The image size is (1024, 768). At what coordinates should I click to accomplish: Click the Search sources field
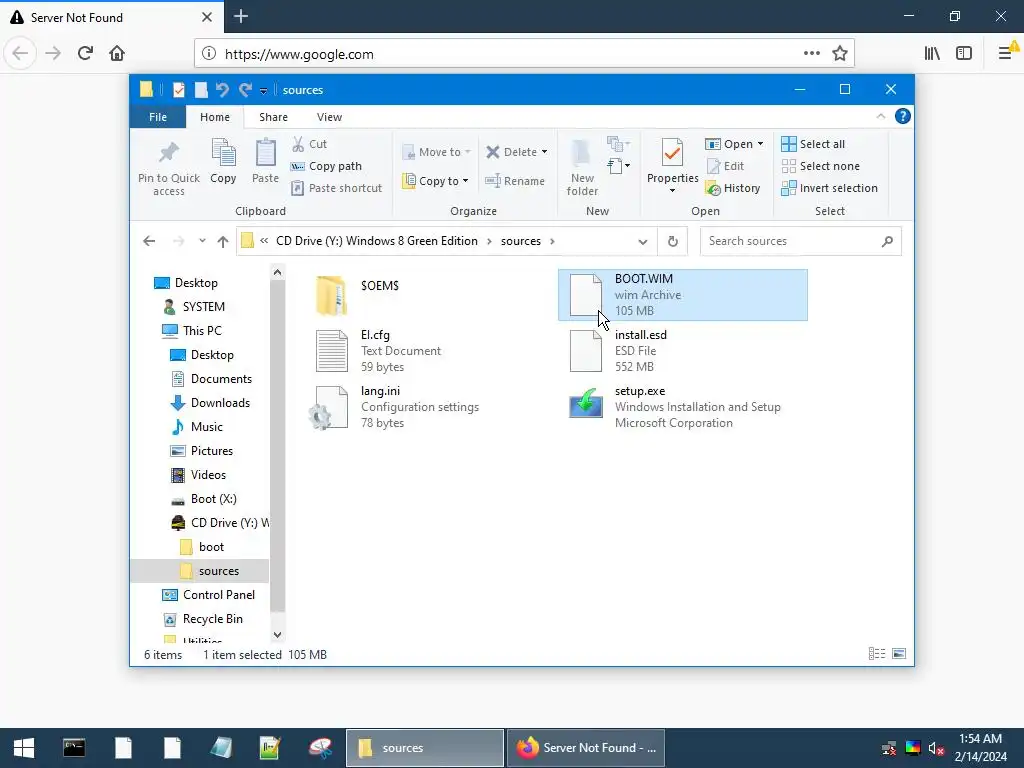801,241
